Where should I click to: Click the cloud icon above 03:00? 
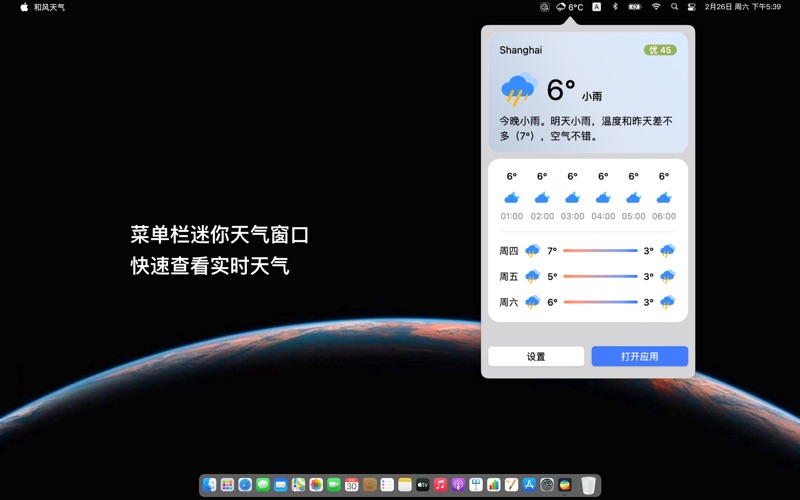[572, 197]
